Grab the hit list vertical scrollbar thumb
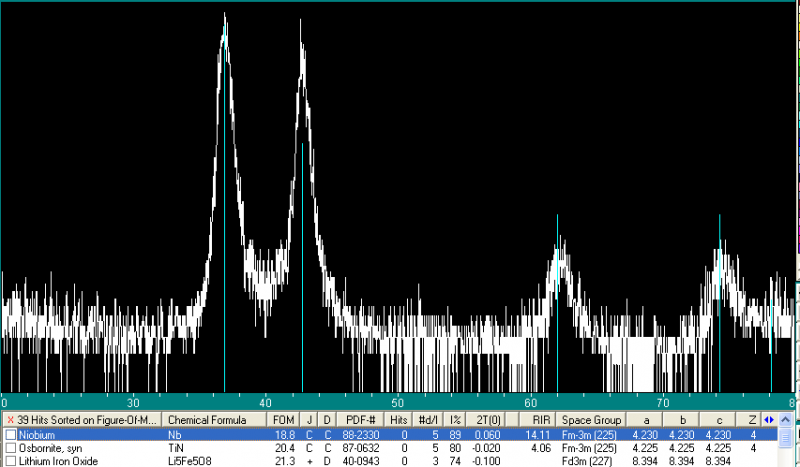This screenshot has width=800, height=467. pos(785,437)
